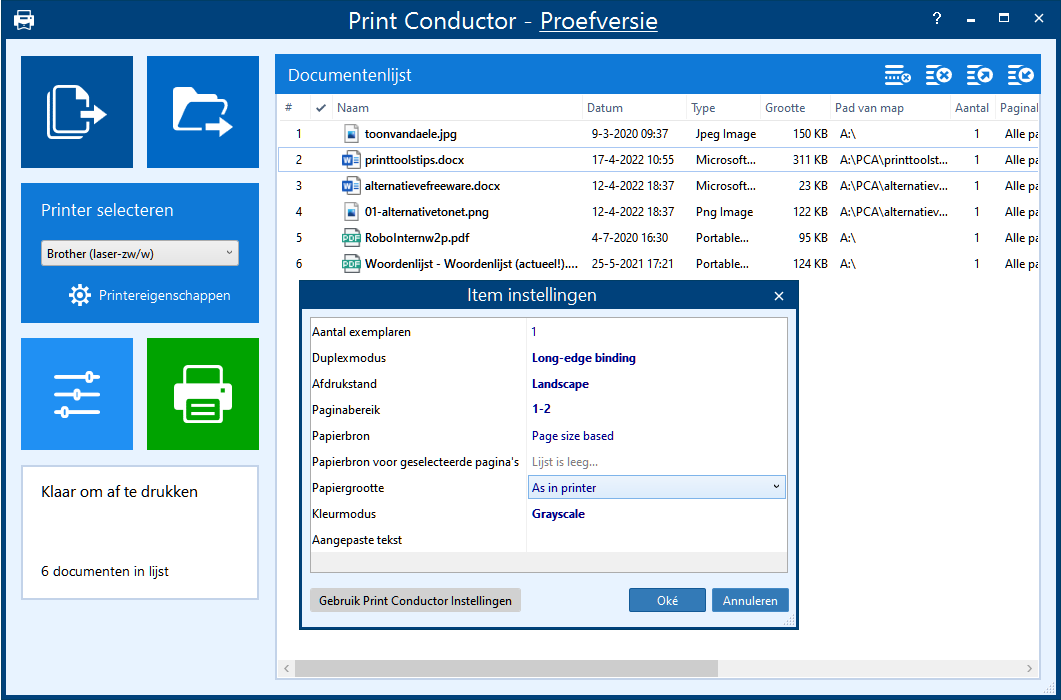Change Duplexmodus value Long-edge binding
Viewport: 1061px width, 700px height.
[584, 358]
